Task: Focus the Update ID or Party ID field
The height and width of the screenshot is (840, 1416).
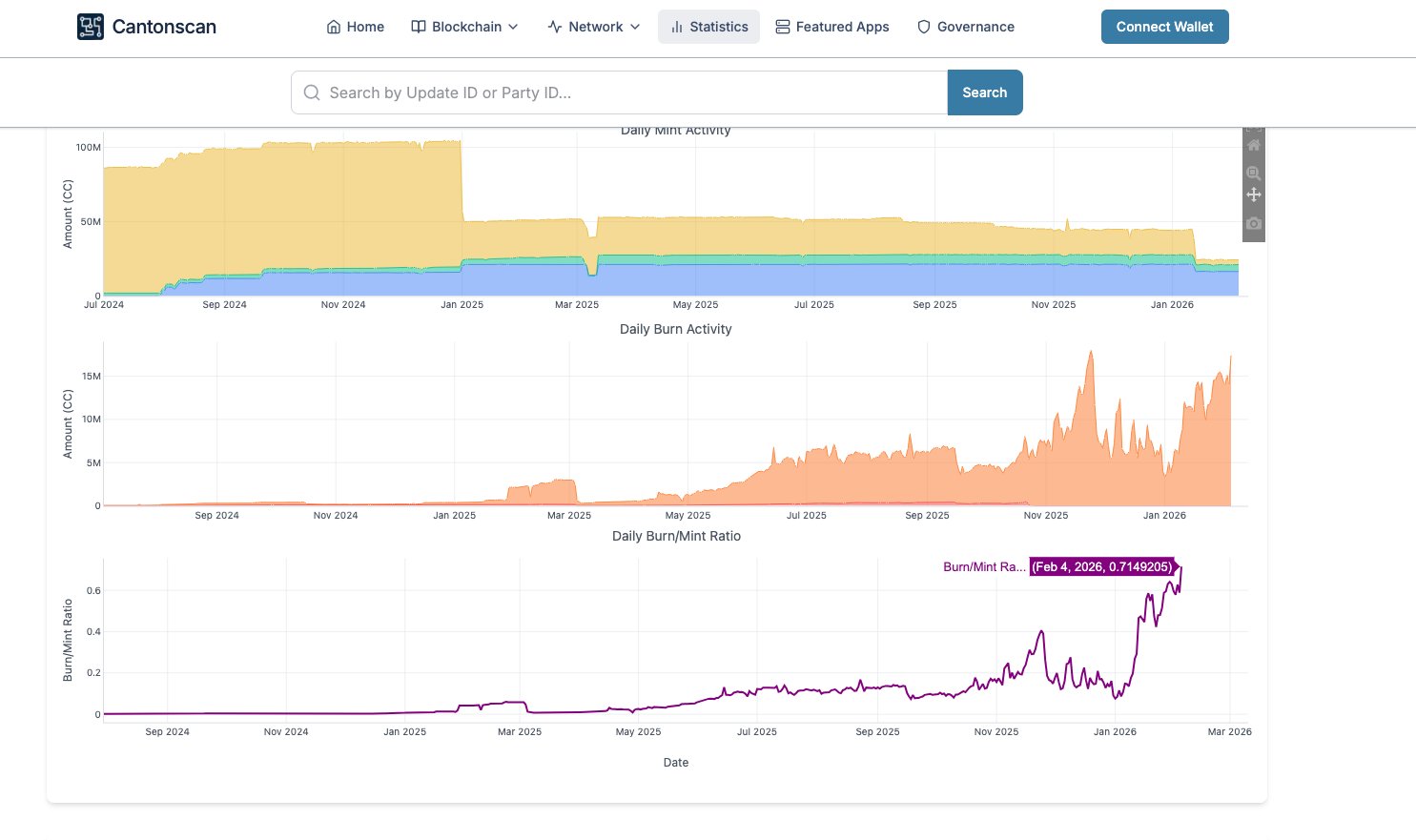Action: 620,92
